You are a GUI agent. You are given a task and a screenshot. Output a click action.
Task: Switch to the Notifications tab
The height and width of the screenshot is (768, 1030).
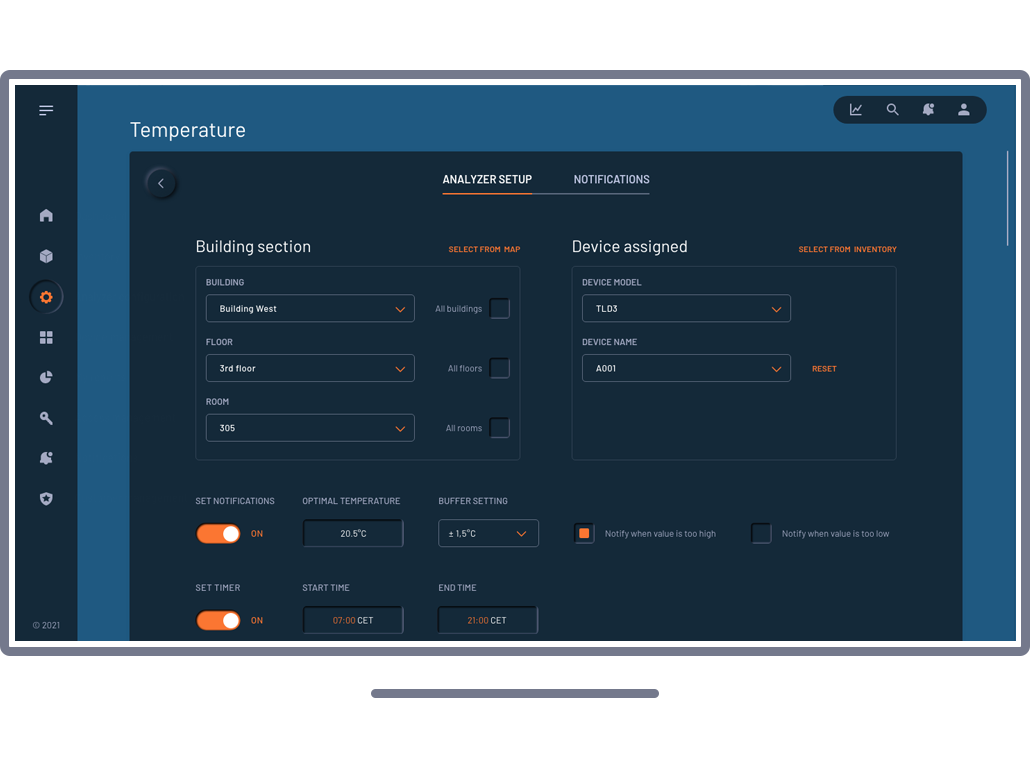[x=611, y=180]
